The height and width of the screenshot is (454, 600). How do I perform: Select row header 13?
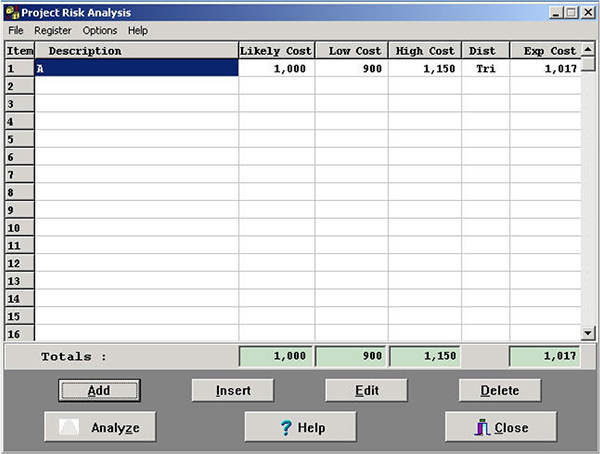[20, 281]
